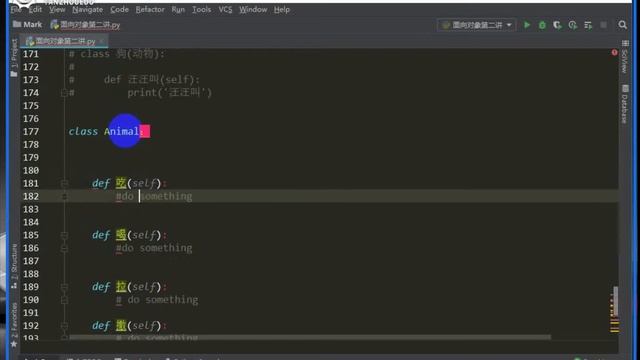Click the method name 吃 on line 181

(121, 183)
